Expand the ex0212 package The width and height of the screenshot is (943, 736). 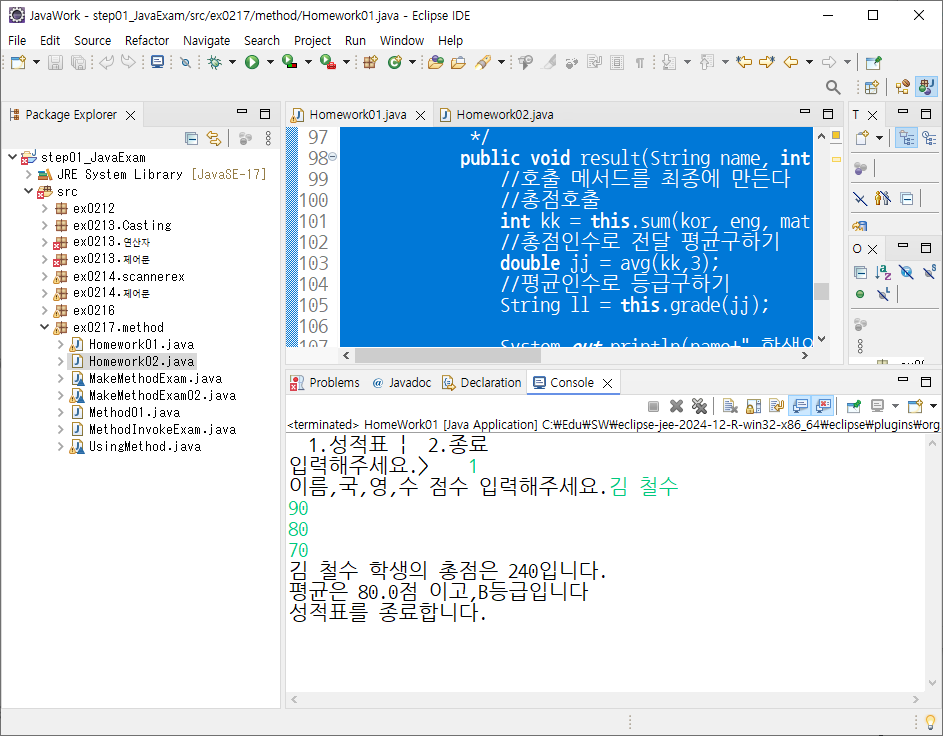(x=45, y=208)
